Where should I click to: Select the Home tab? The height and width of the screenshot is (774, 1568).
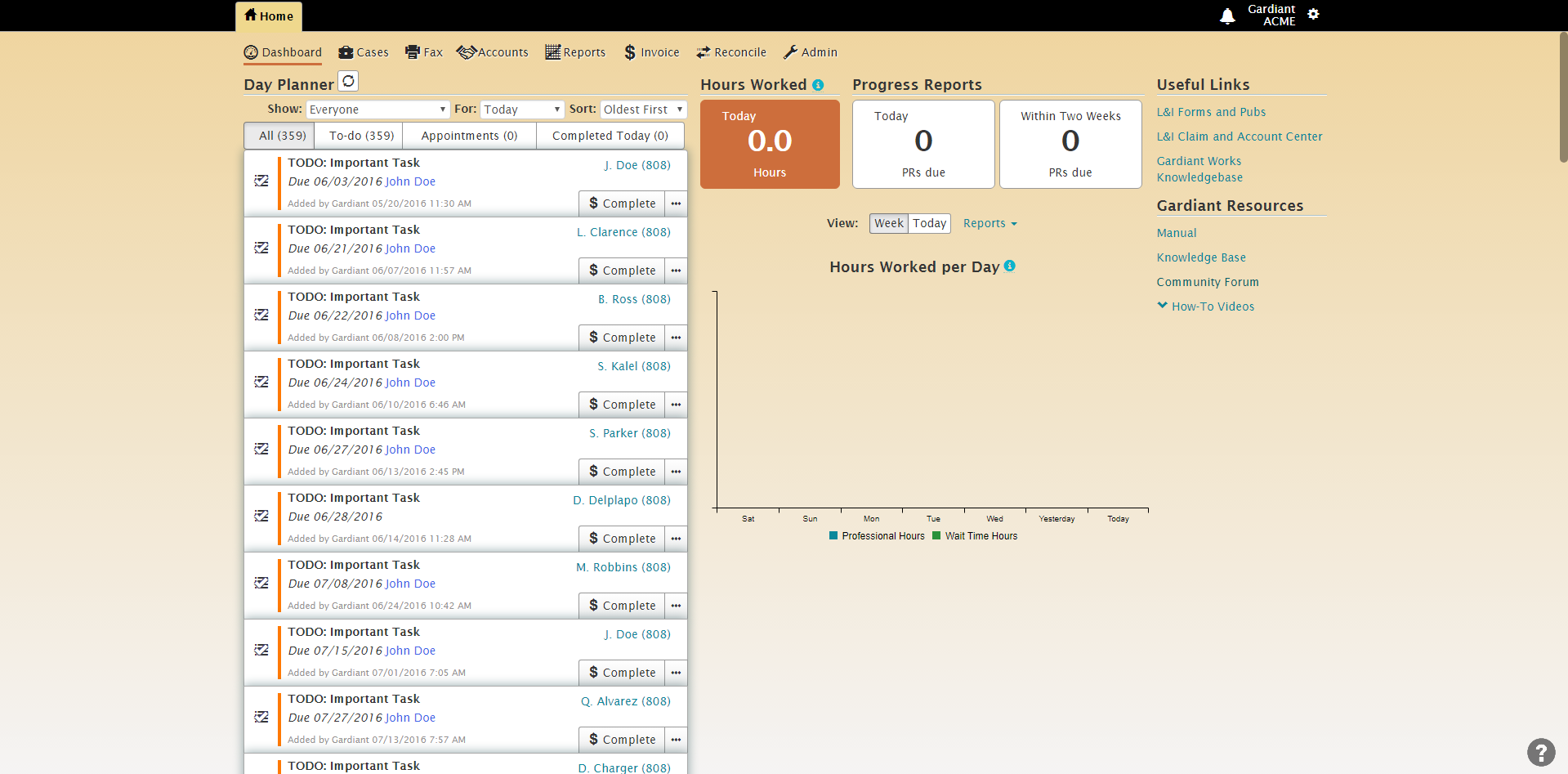point(269,16)
